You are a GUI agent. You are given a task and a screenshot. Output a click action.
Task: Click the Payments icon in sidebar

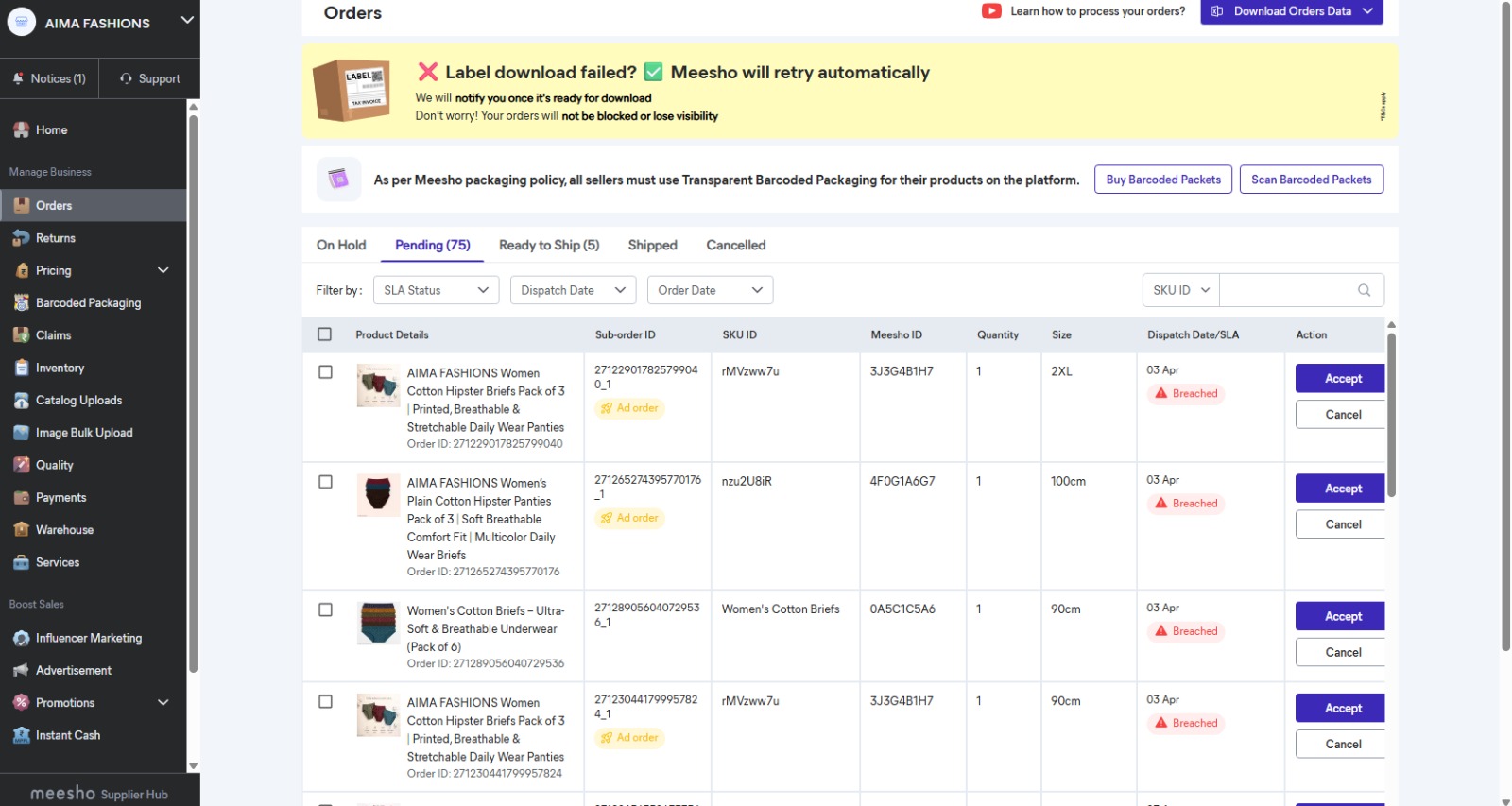click(21, 498)
